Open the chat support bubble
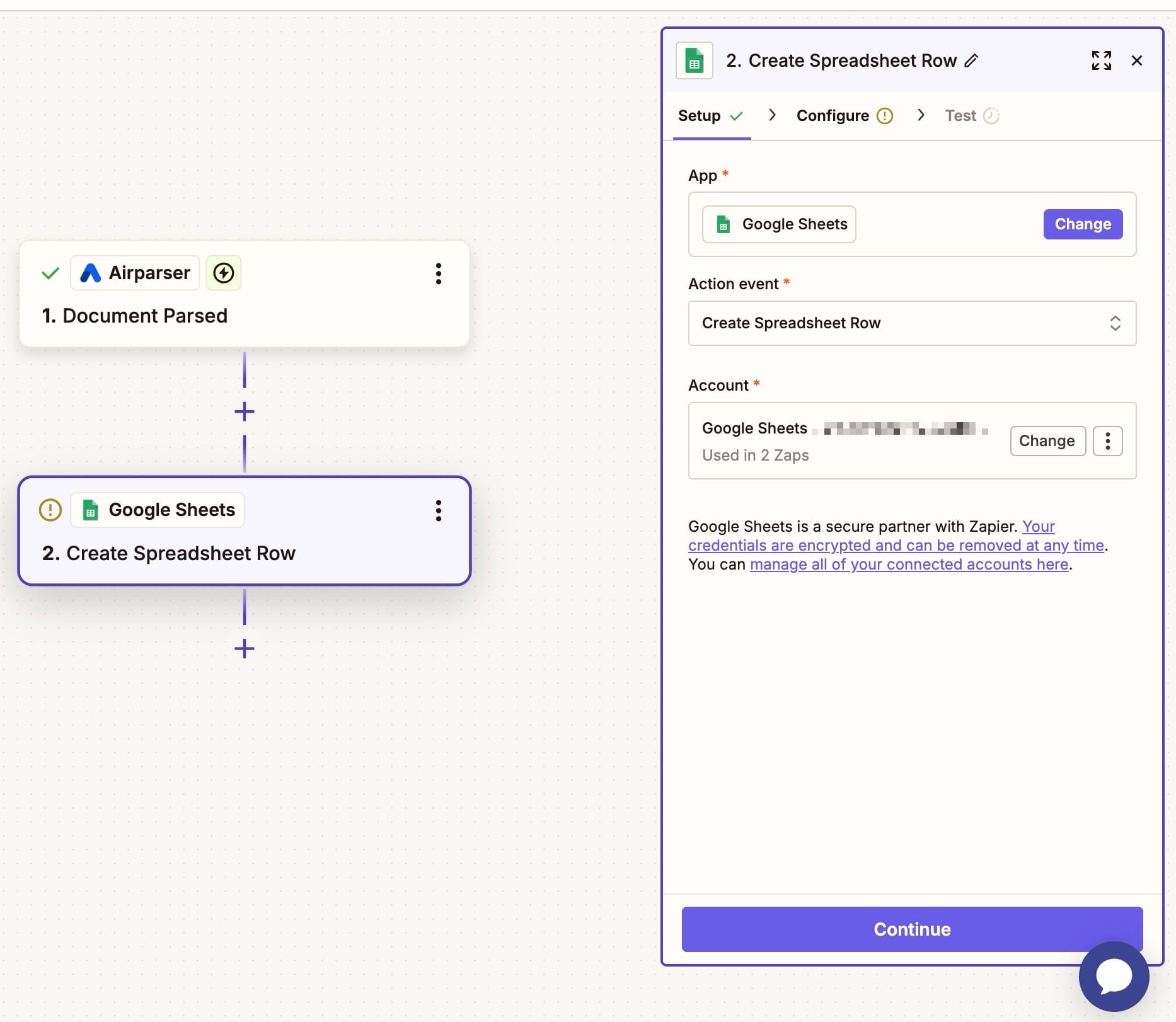Viewport: 1176px width, 1022px height. pos(1114,976)
